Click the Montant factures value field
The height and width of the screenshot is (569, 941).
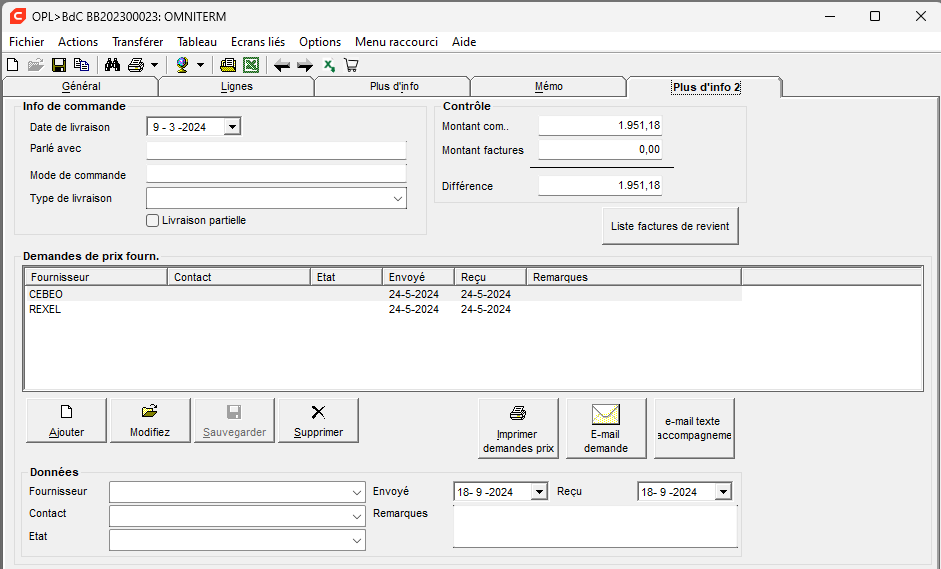pos(600,149)
